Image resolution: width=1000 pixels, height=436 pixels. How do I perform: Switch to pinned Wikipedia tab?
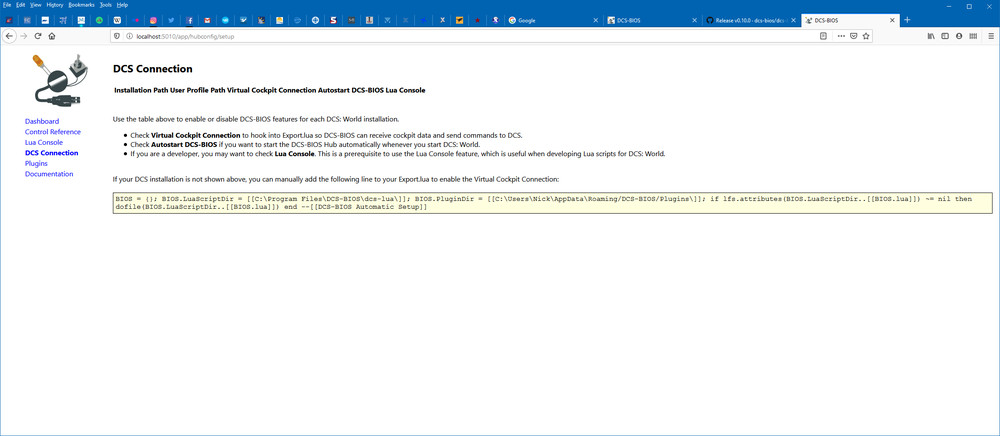click(x=117, y=20)
